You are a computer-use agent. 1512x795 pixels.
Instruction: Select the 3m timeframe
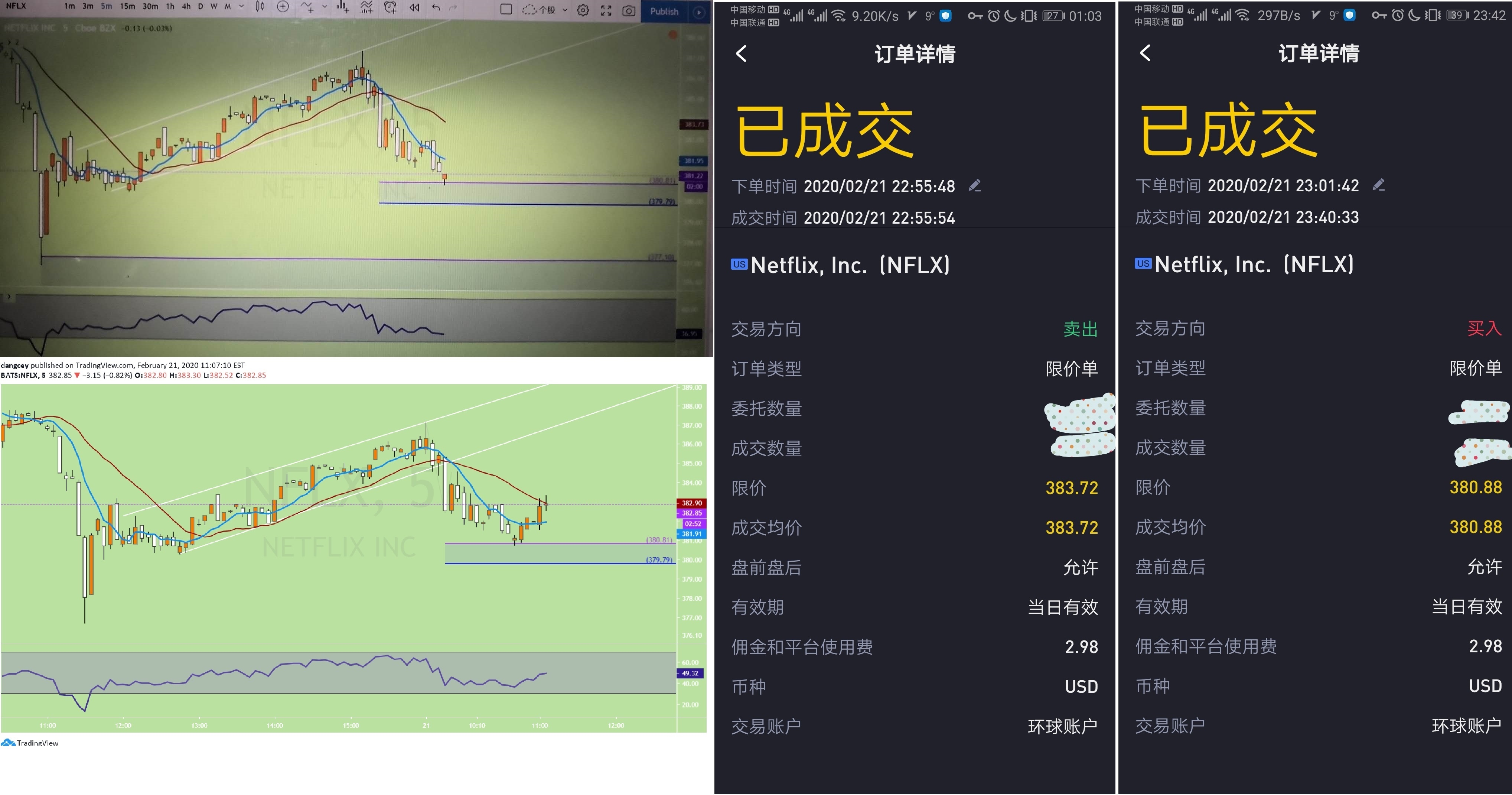point(88,6)
